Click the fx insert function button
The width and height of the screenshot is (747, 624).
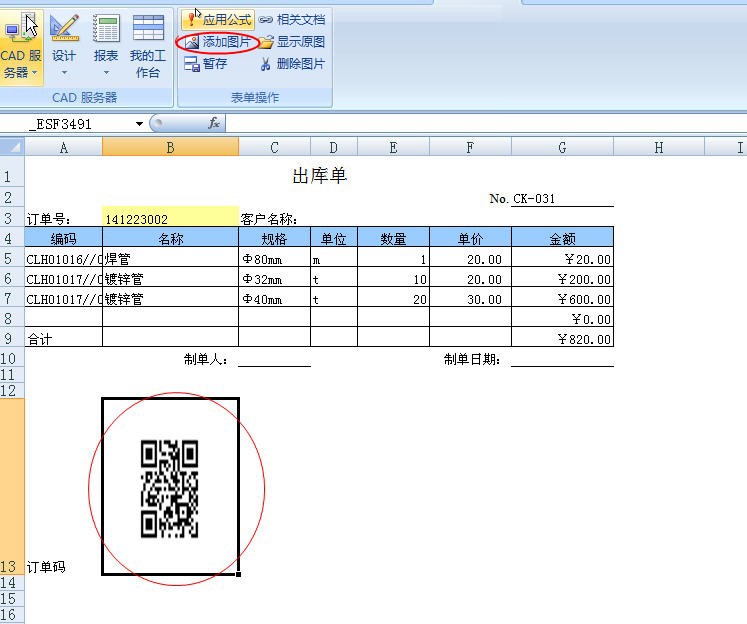(214, 123)
